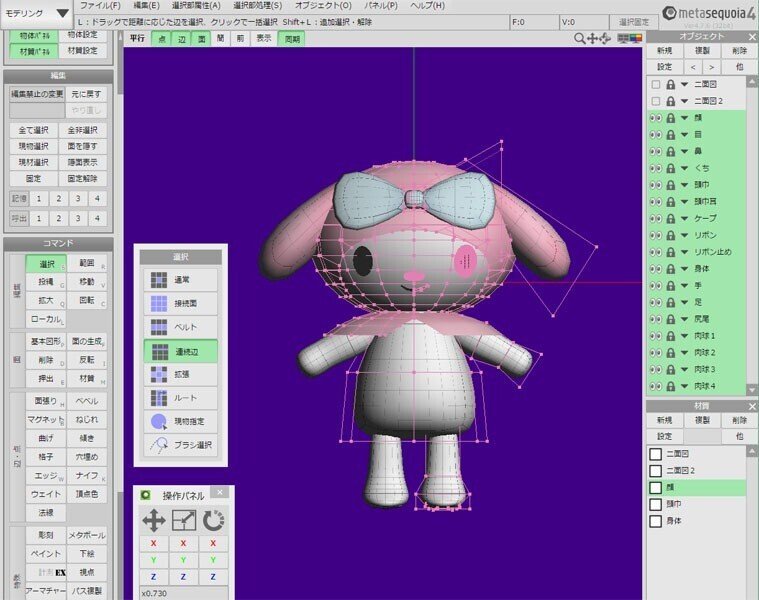Toggle the lock icon on the 尻尾 object

click(x=670, y=319)
